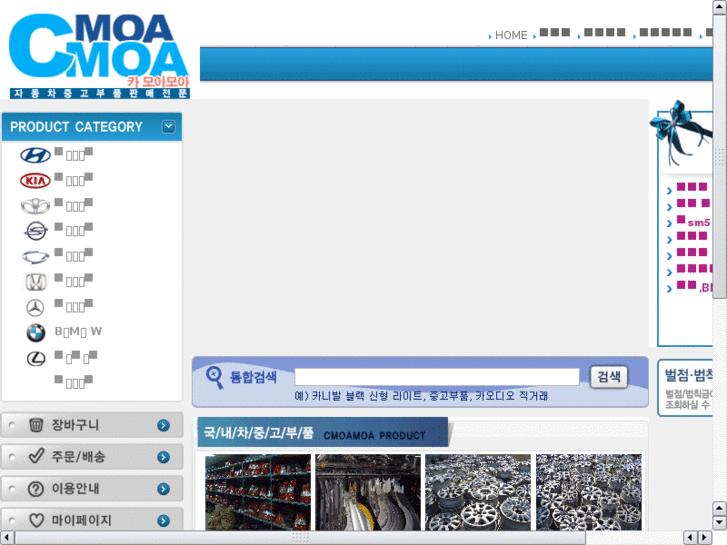
Task: Open the Renault Samsung brand category
Action: [x=35, y=256]
